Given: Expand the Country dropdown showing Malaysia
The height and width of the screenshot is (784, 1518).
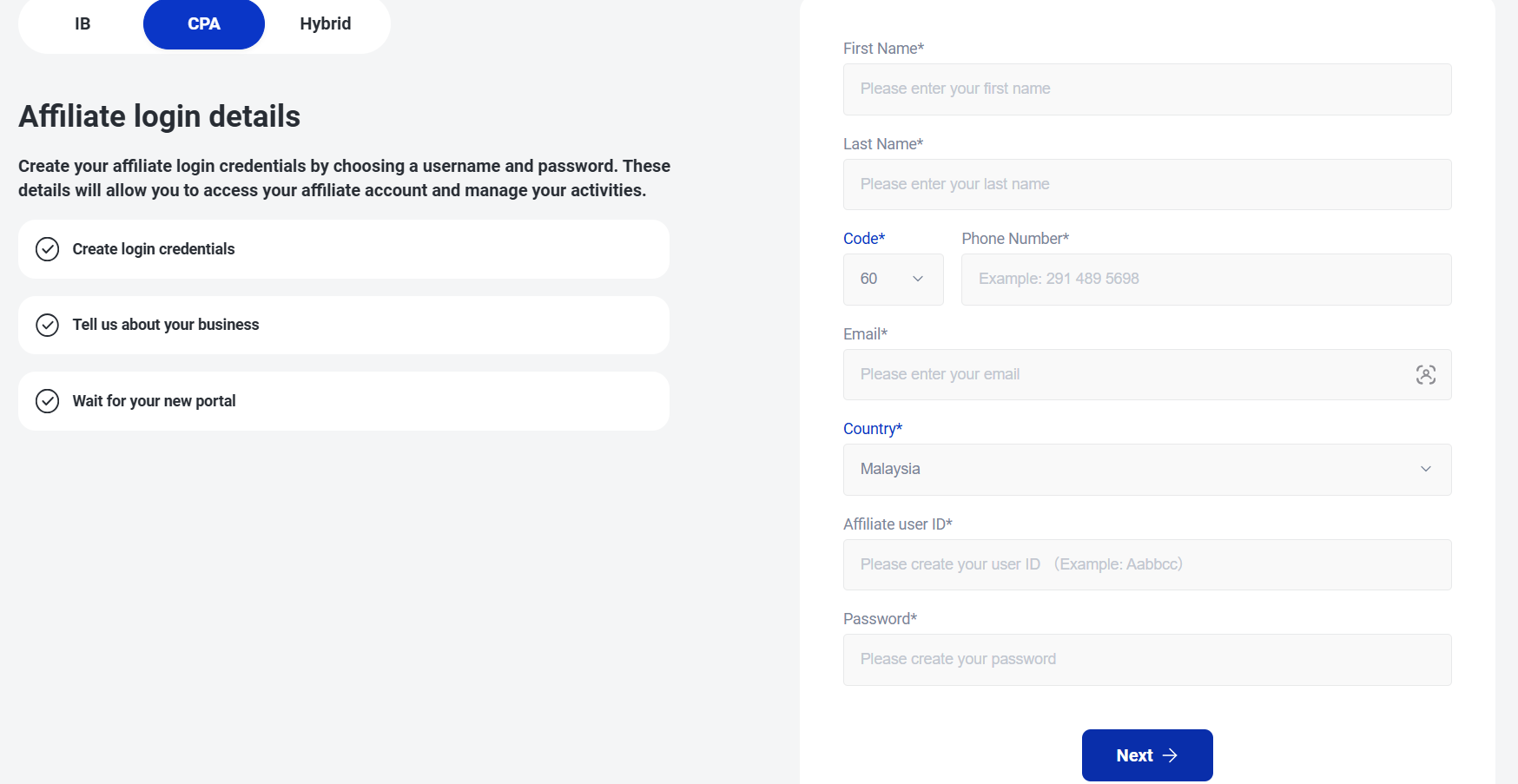Looking at the screenshot, I should click(1146, 469).
